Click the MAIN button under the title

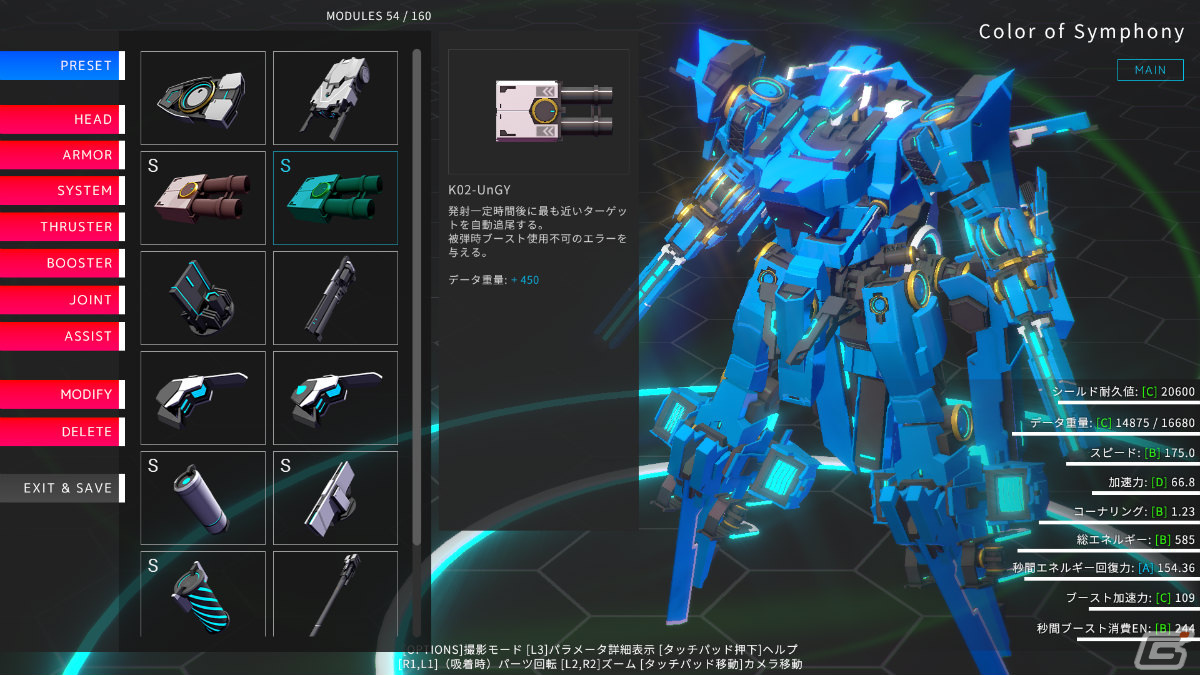click(1150, 70)
